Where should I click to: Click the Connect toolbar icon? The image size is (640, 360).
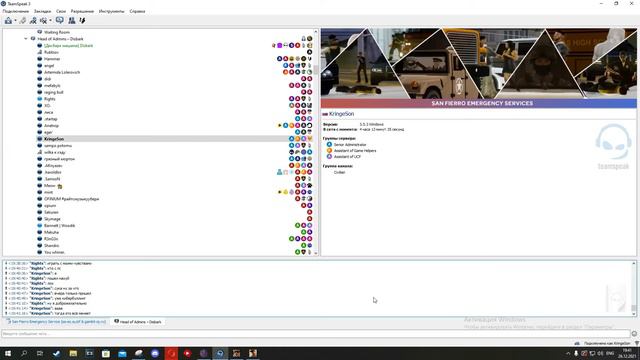point(8,20)
